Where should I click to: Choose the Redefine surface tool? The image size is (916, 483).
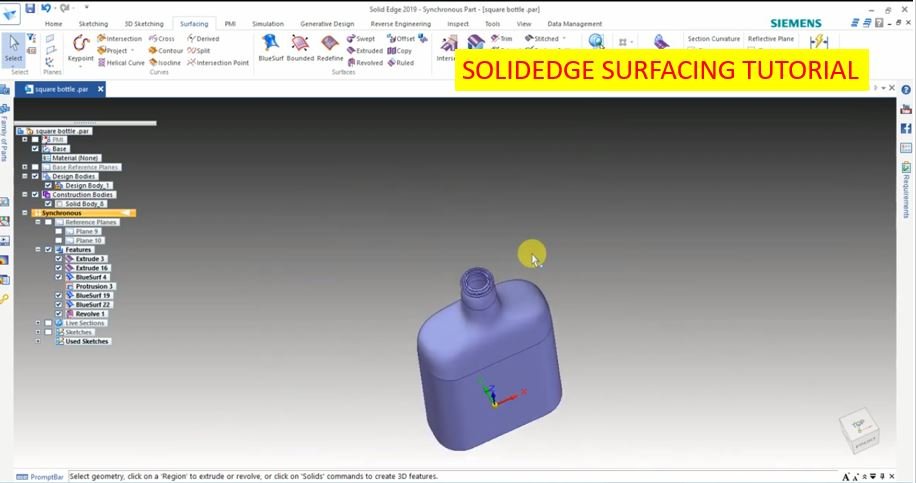[x=331, y=48]
